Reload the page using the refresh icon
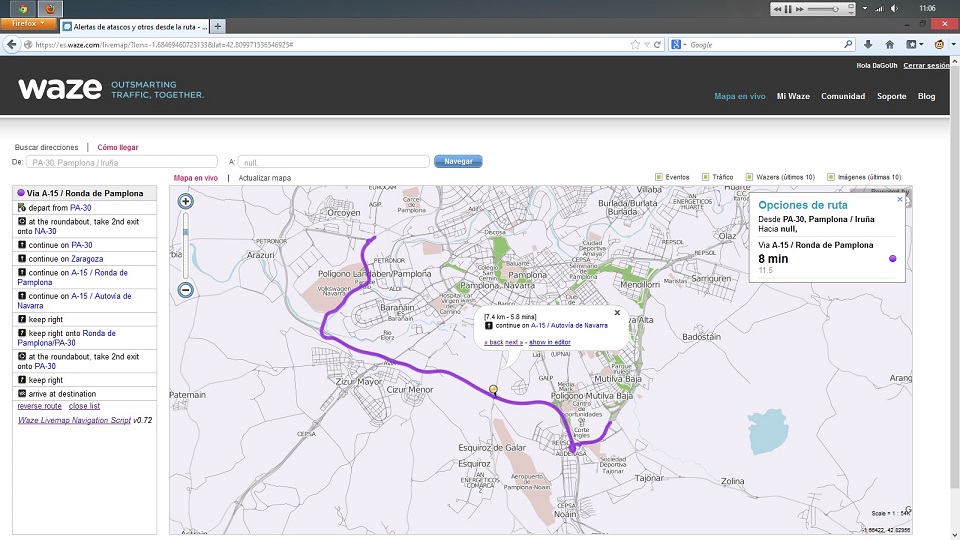The image size is (960, 540). pyautogui.click(x=658, y=44)
